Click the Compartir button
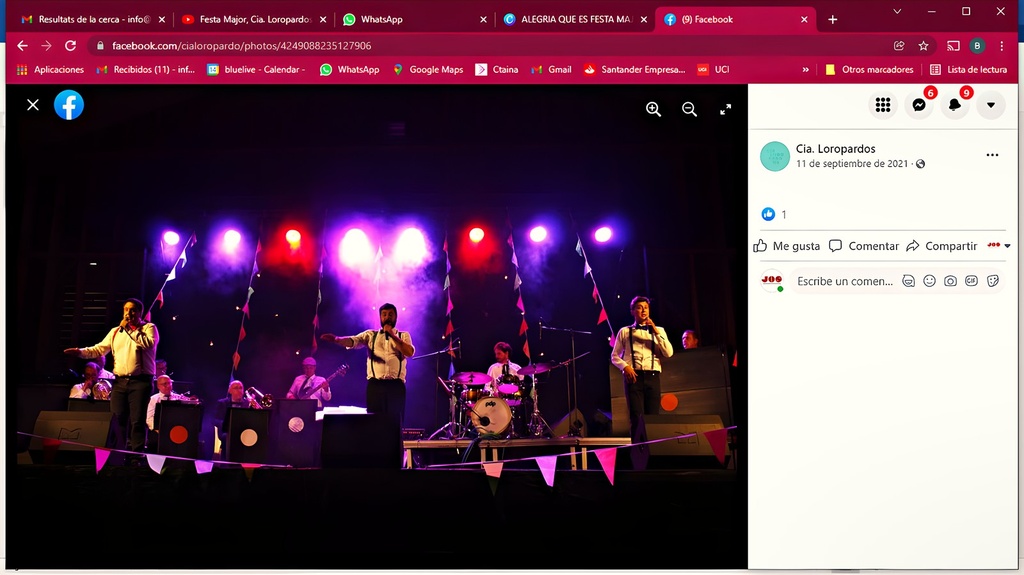 [942, 246]
